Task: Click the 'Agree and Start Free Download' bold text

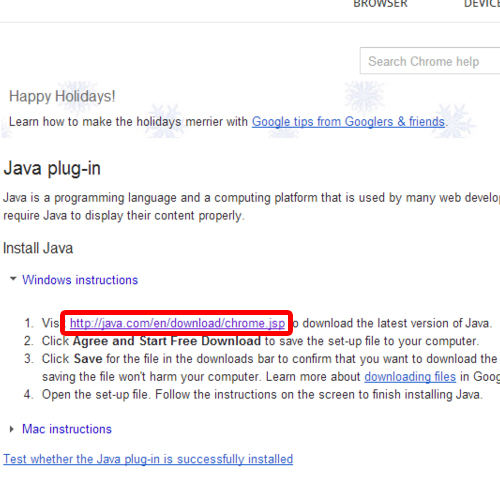Action: pos(167,341)
